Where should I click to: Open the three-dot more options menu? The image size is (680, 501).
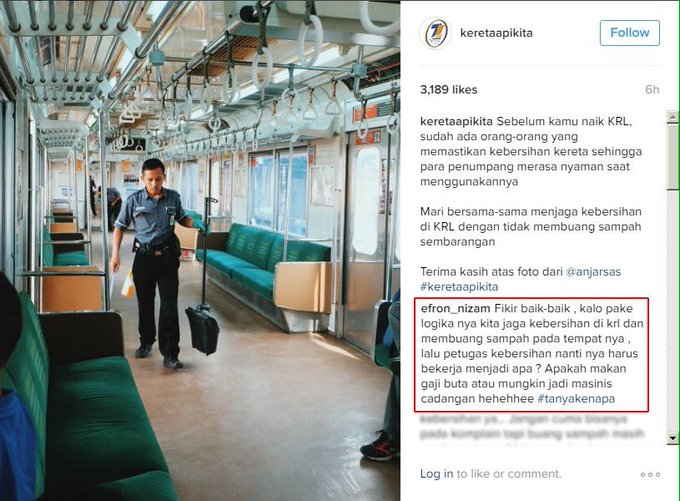coord(650,475)
